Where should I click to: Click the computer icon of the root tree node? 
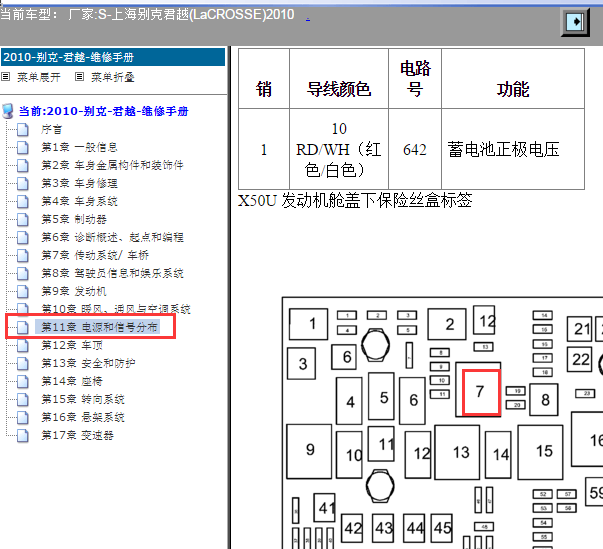[8, 111]
